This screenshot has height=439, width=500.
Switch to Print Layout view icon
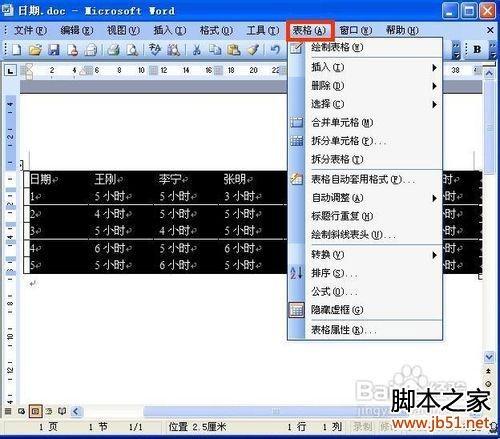click(x=35, y=411)
